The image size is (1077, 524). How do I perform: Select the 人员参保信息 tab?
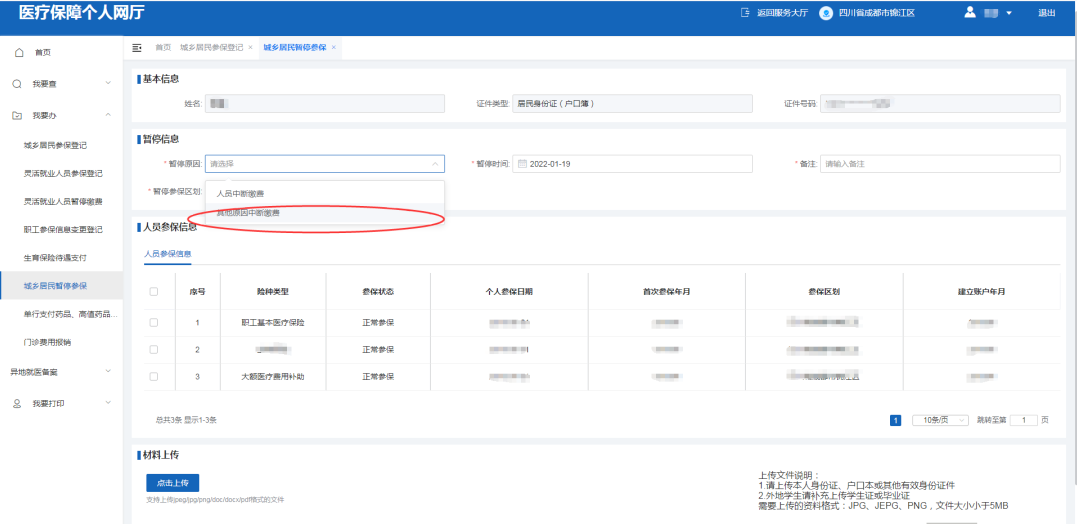pos(168,253)
